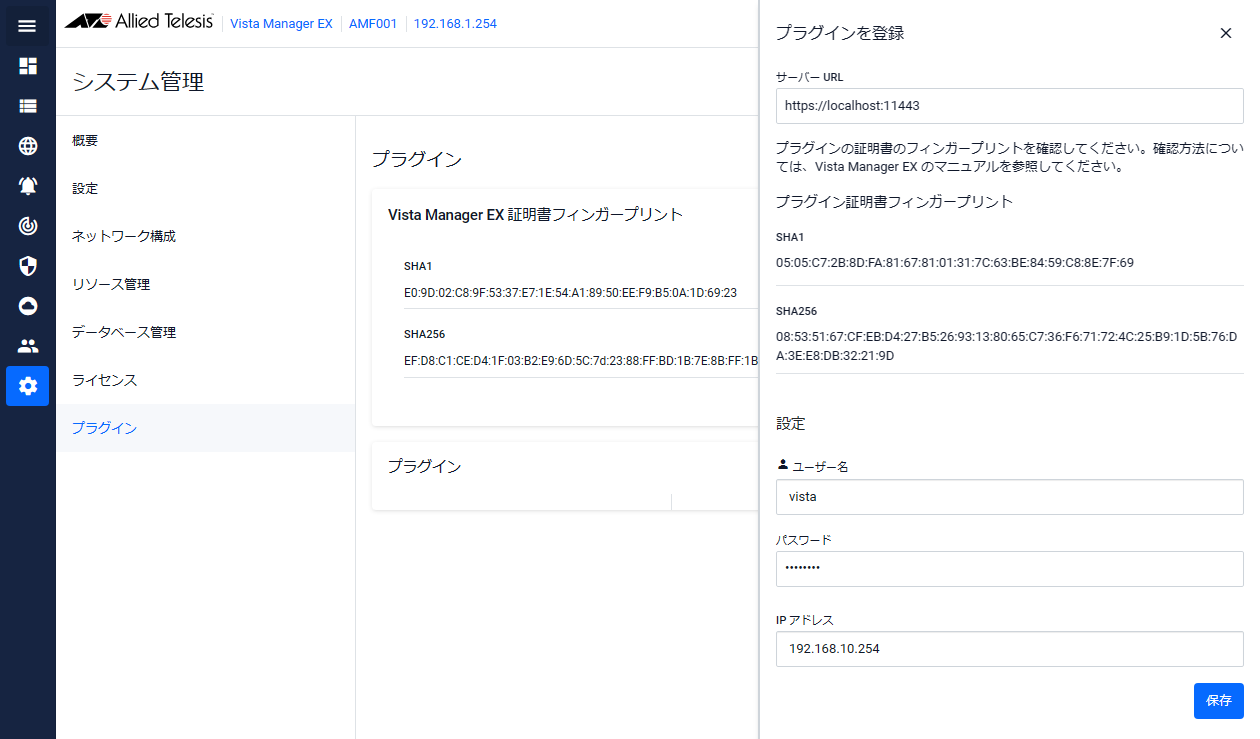Viewport: 1260px width, 739px height.
Task: Click the globe network icon
Action: (27, 146)
